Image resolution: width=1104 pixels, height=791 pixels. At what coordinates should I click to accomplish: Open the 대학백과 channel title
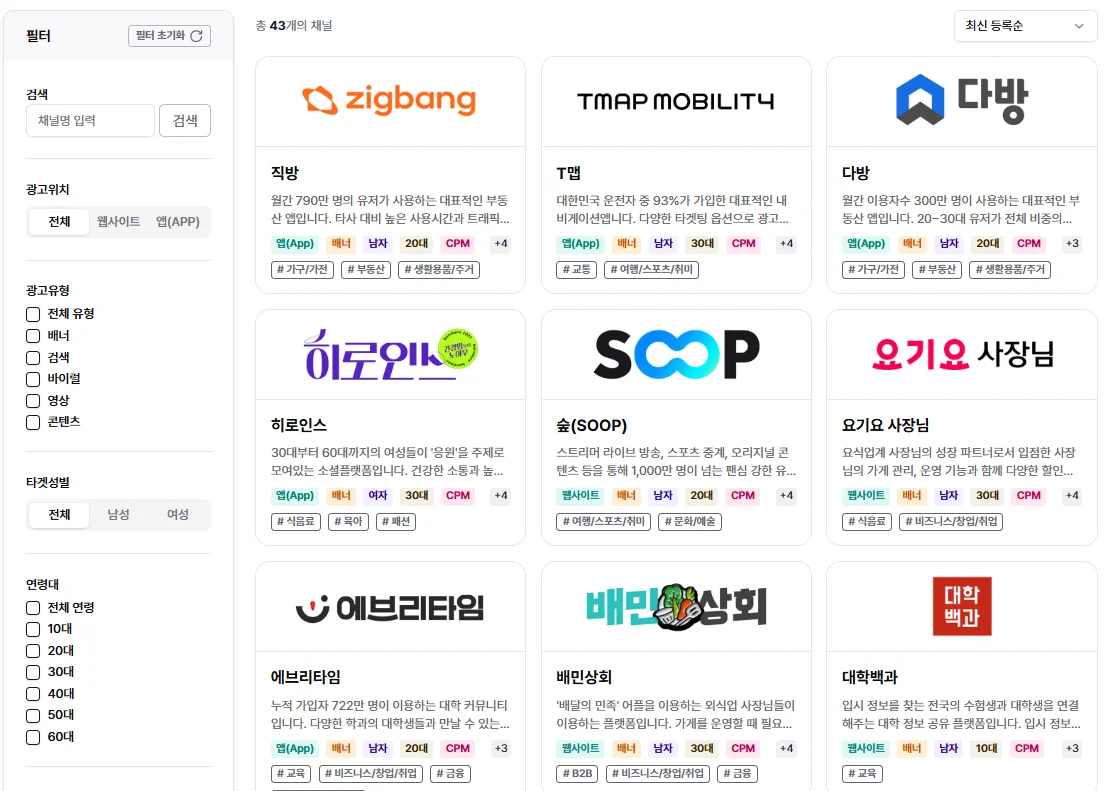870,678
